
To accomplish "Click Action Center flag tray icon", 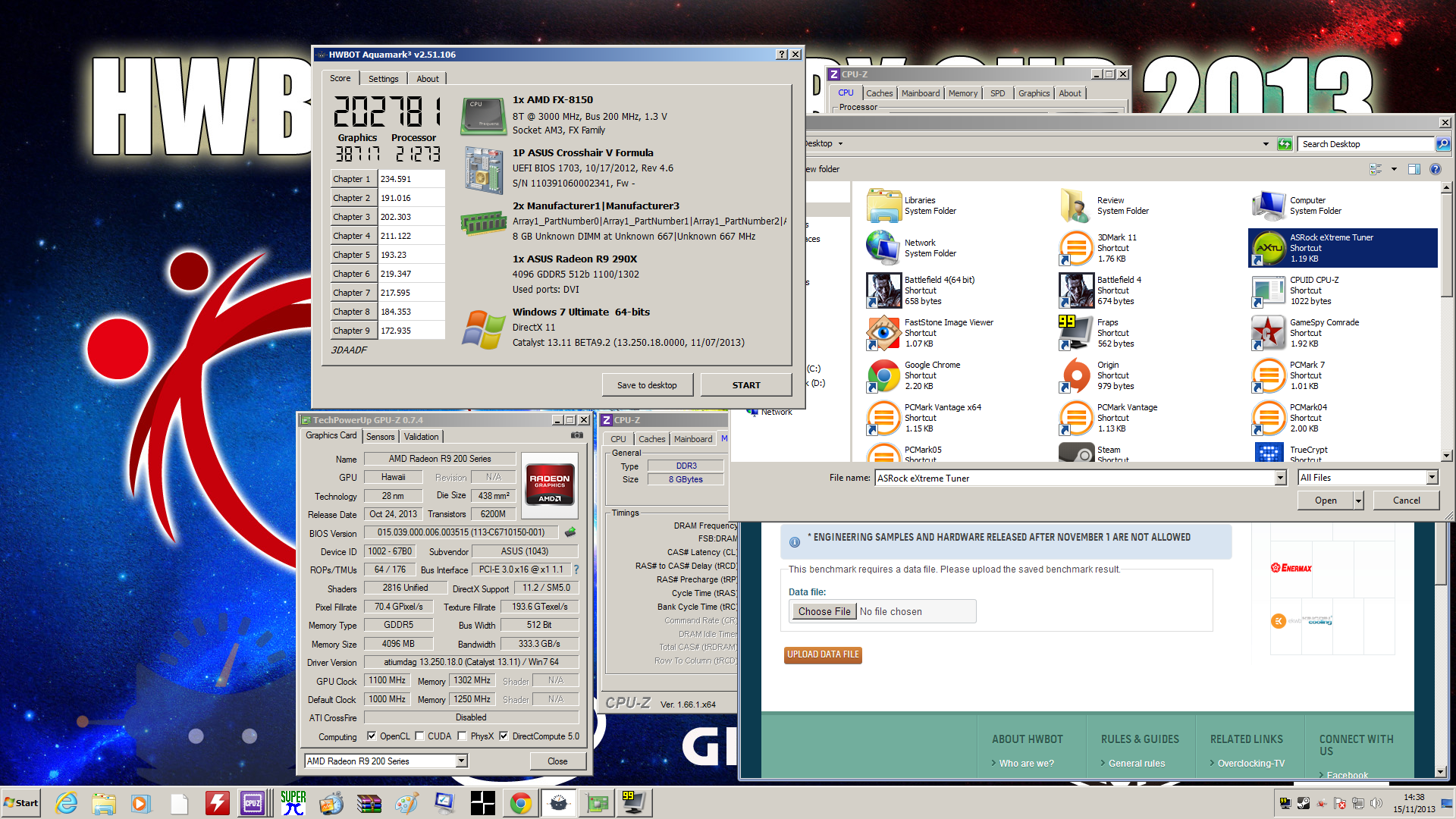I will pos(1340,803).
